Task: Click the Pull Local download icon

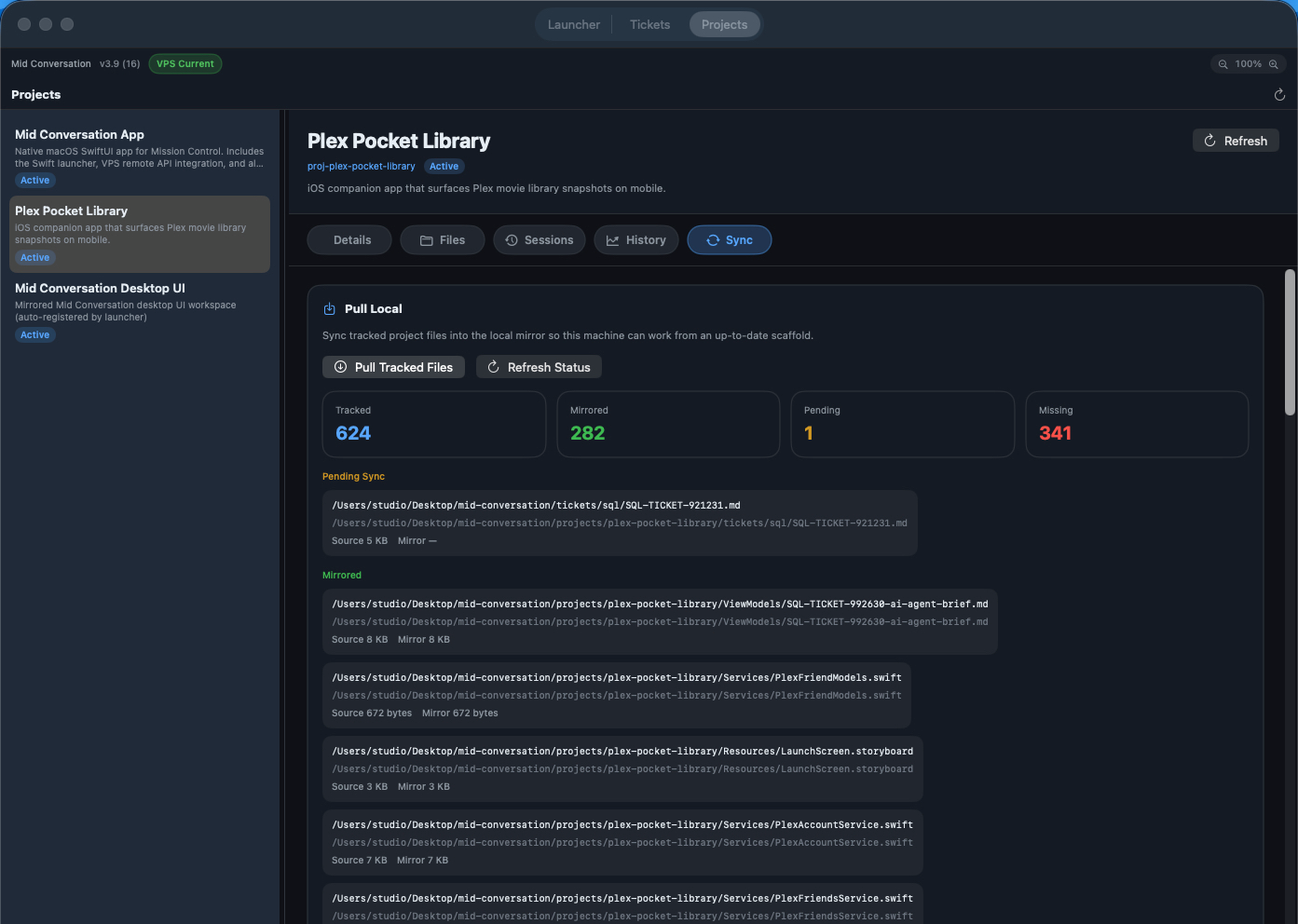Action: coord(329,309)
